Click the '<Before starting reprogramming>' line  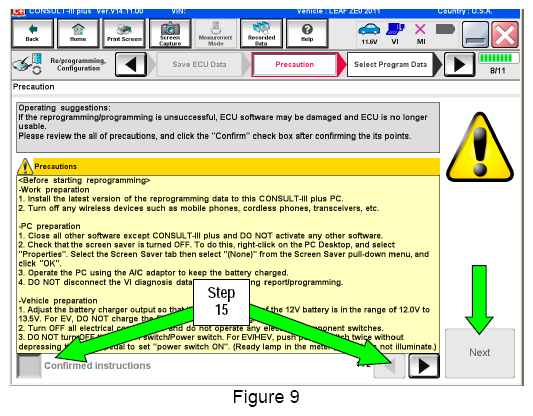click(x=84, y=180)
